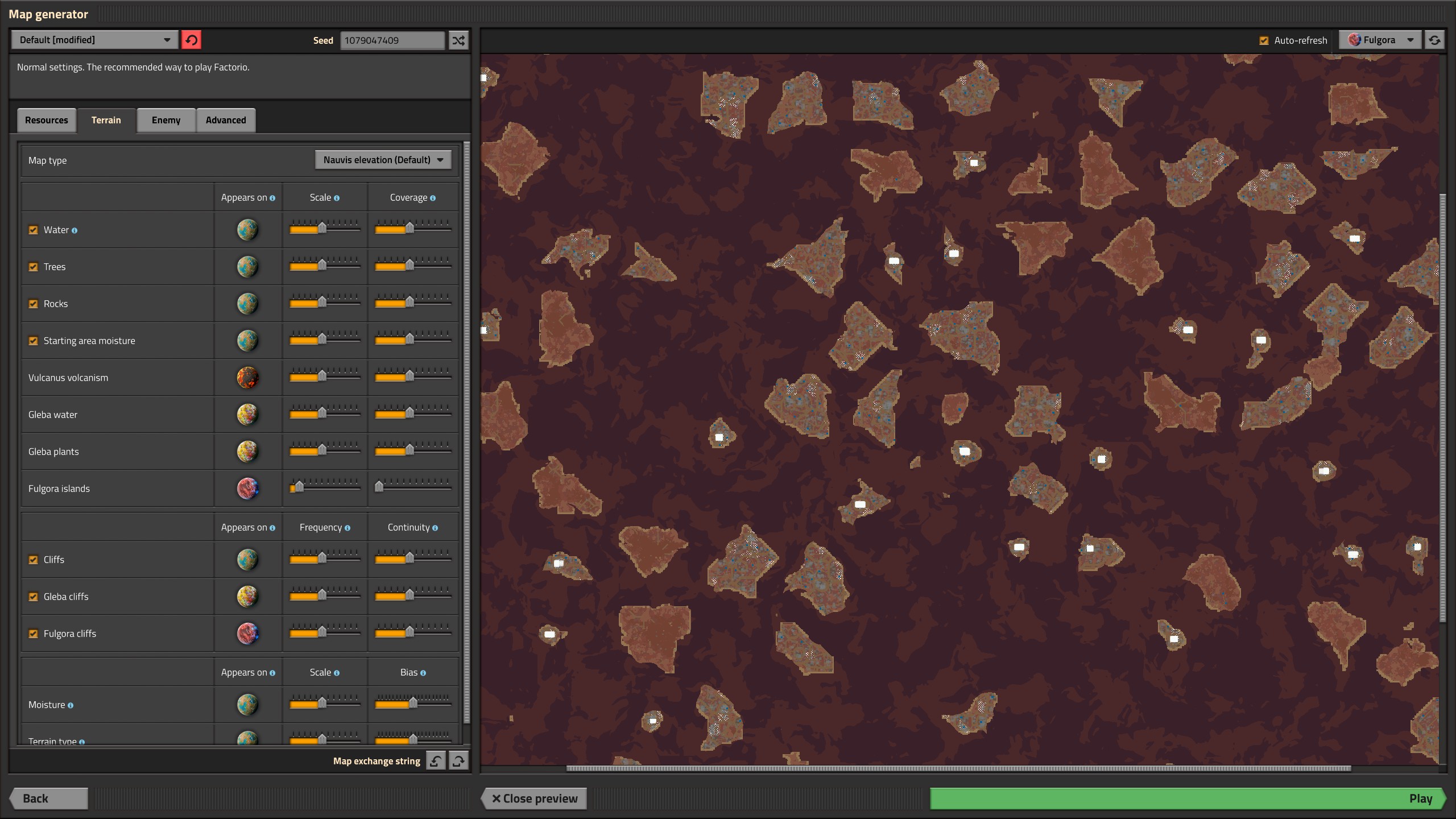Click the green Play button

click(1188, 798)
